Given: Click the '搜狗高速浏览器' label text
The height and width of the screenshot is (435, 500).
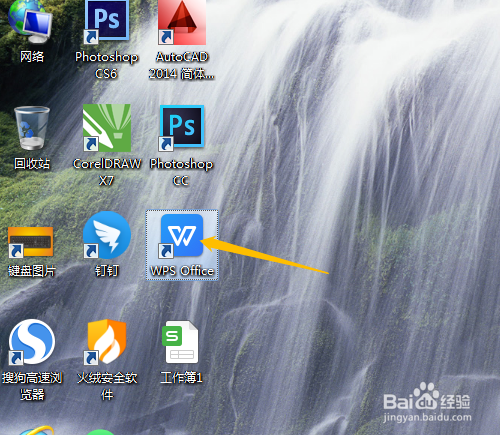Looking at the screenshot, I should tap(32, 386).
